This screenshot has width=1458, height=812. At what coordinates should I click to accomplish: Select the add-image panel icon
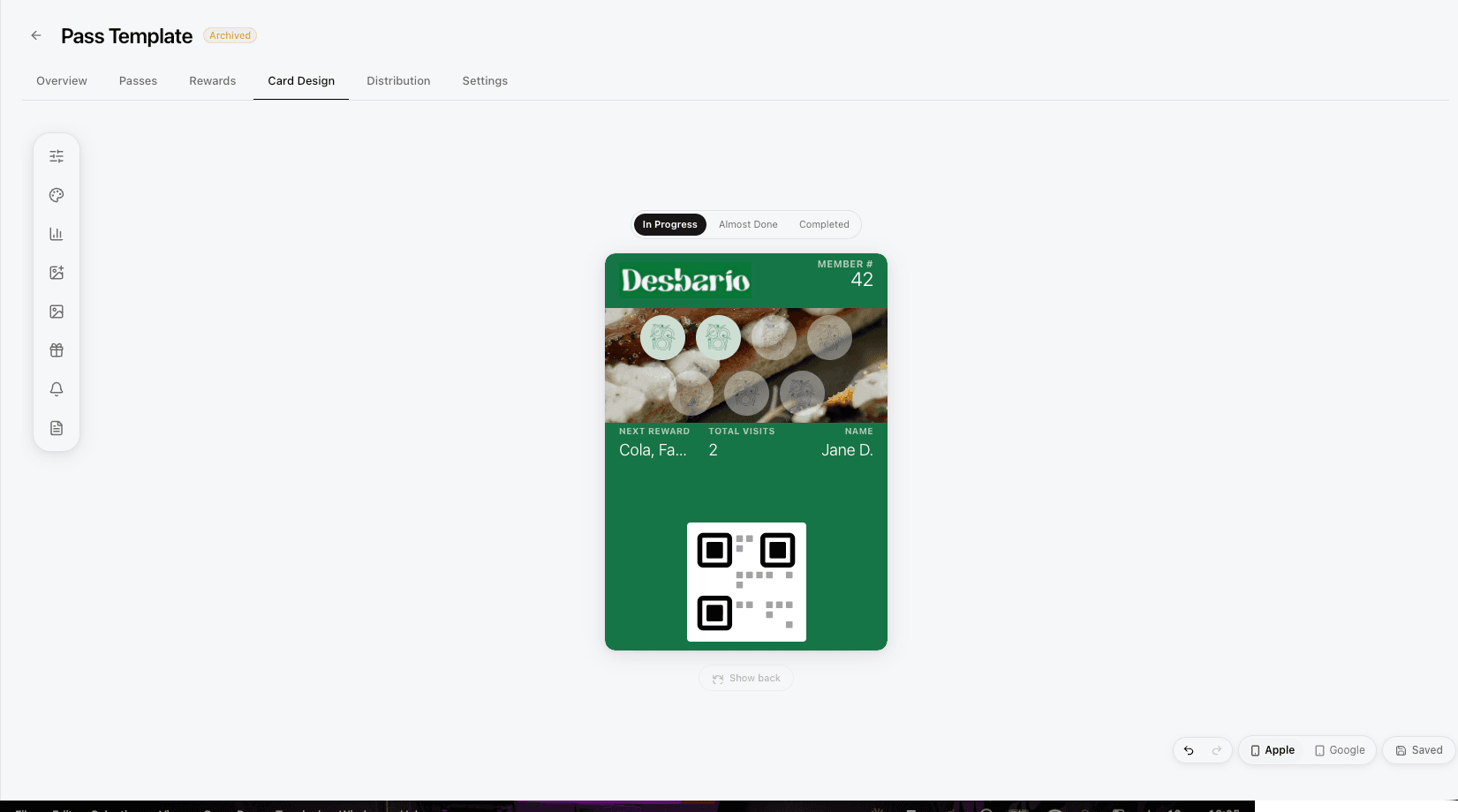pyautogui.click(x=57, y=273)
